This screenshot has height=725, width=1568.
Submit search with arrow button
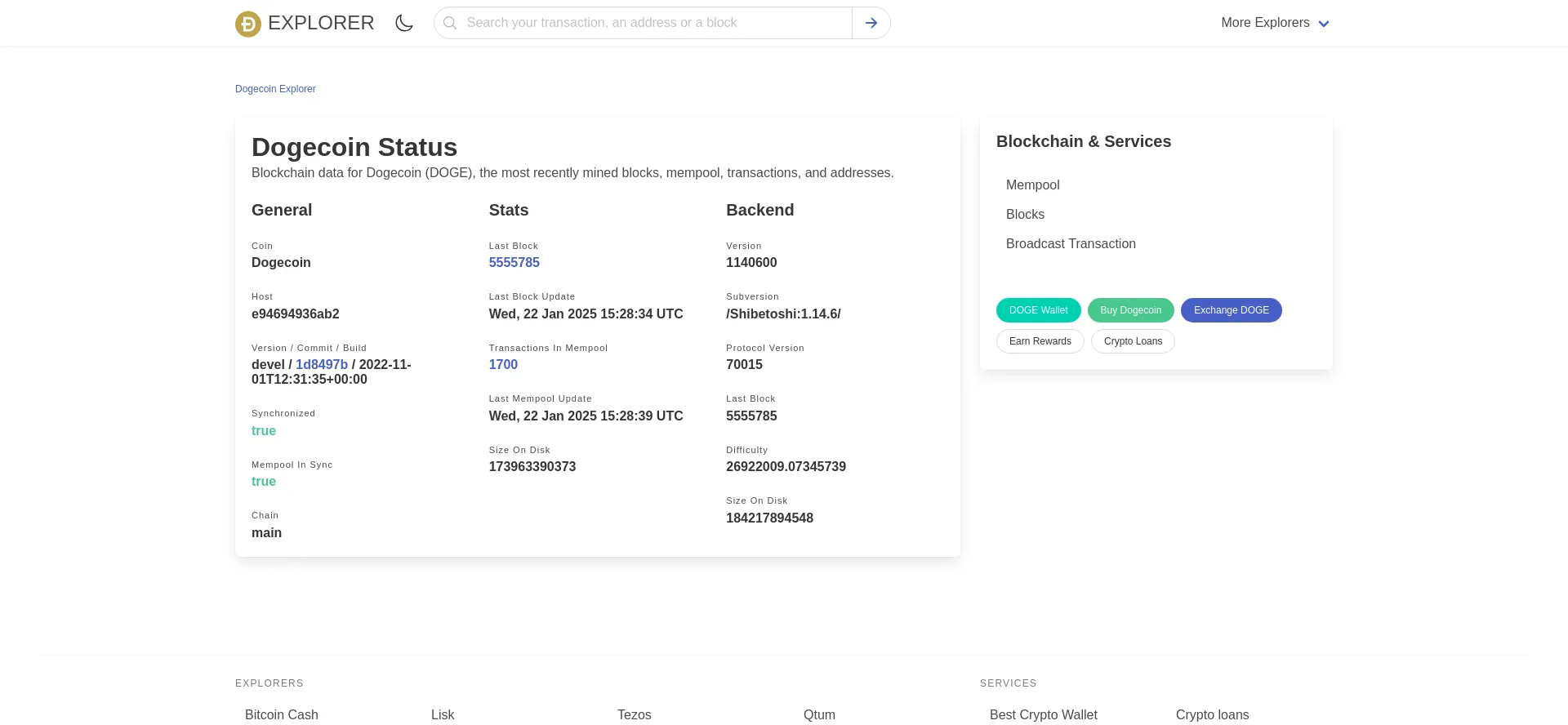click(871, 23)
